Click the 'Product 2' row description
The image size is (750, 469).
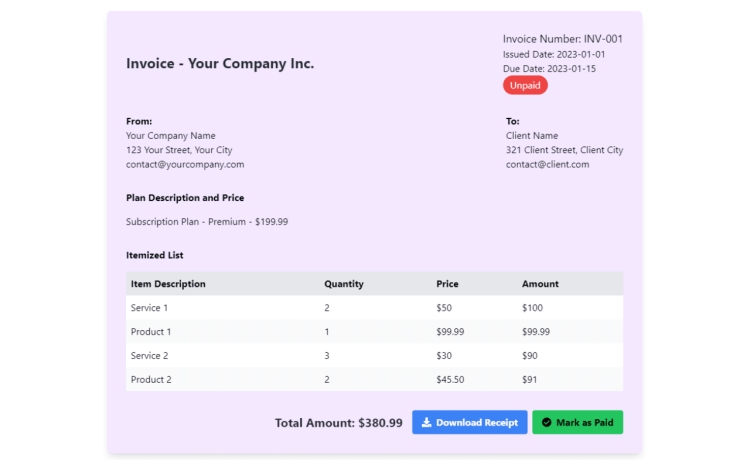(x=151, y=380)
